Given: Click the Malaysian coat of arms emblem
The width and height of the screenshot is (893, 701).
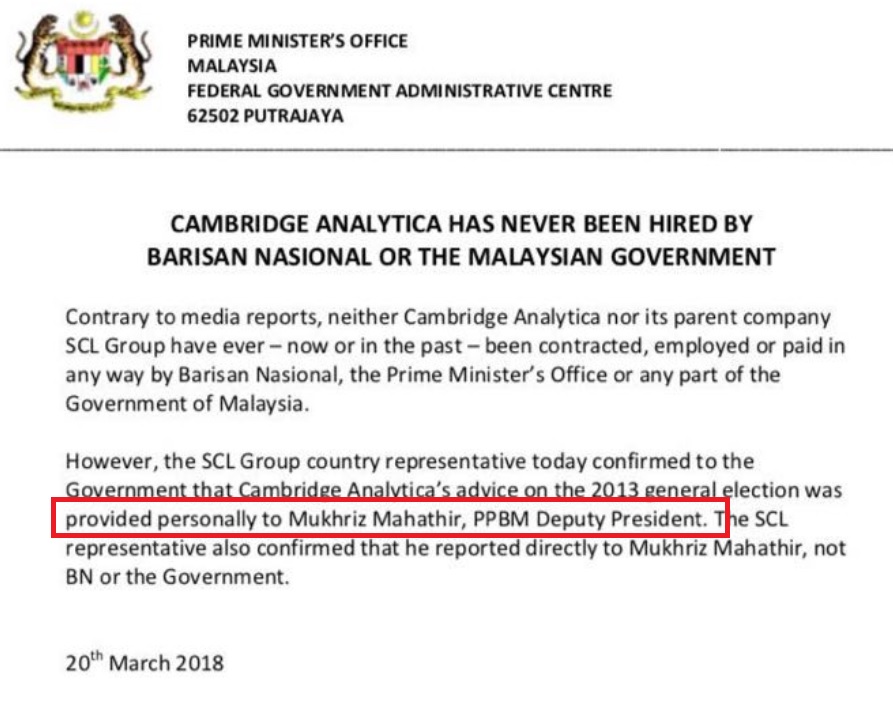Looking at the screenshot, I should coord(84,61).
